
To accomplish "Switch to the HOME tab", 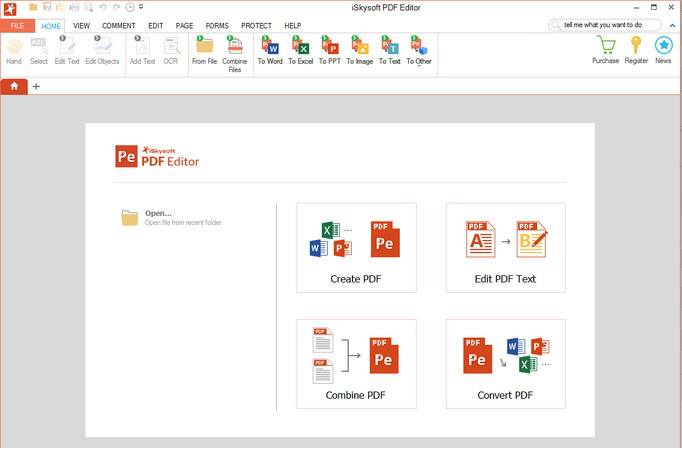I will 51,26.
